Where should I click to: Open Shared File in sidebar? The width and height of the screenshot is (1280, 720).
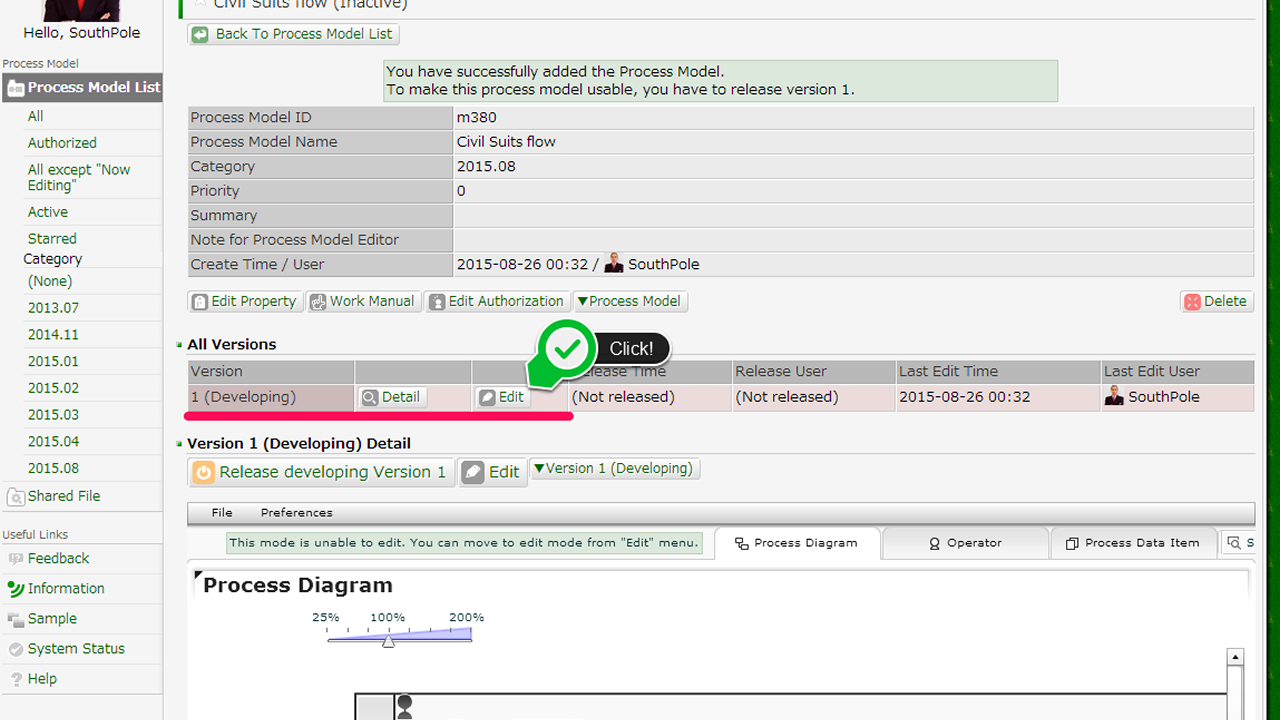pyautogui.click(x=63, y=496)
